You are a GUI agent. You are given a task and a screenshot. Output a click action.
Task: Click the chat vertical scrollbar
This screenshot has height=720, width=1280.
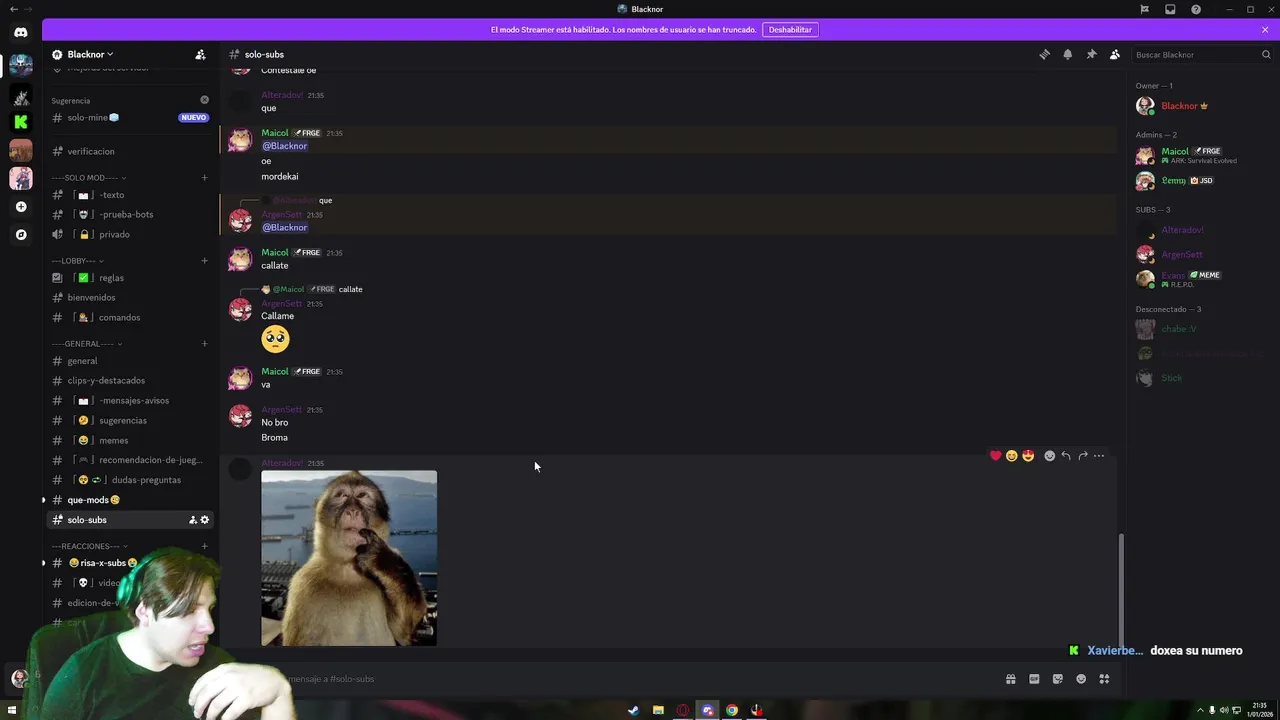click(x=1120, y=590)
